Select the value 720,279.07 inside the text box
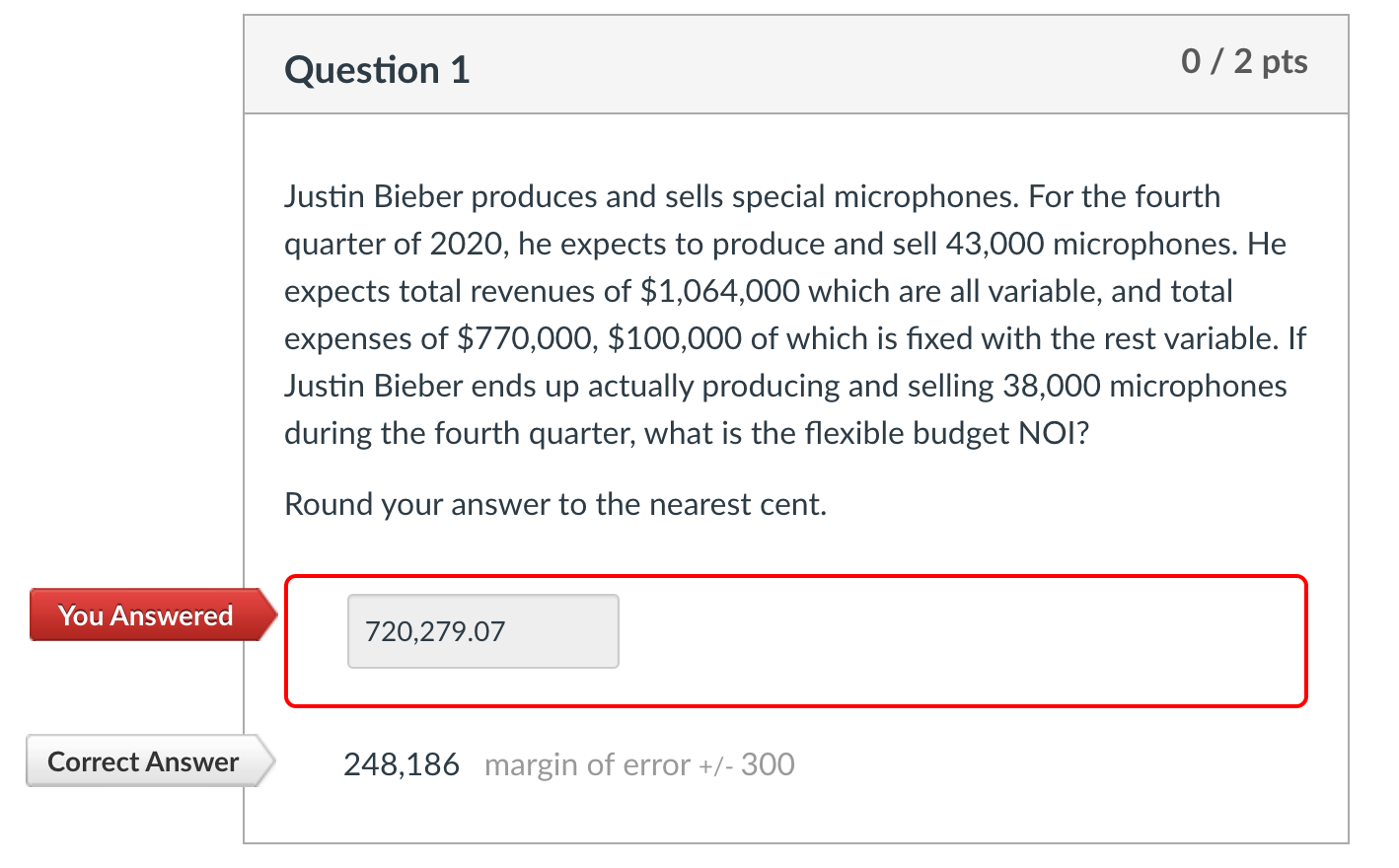 point(435,628)
